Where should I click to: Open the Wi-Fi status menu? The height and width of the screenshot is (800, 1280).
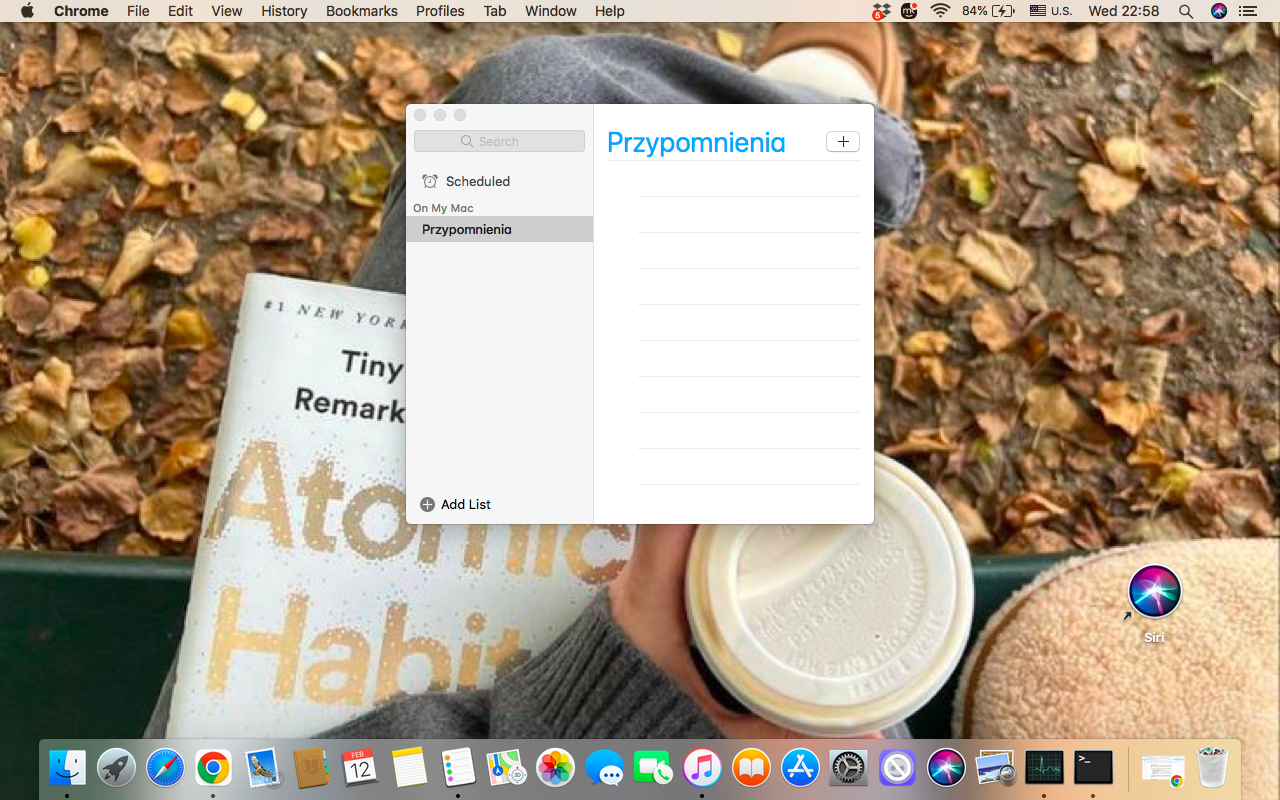click(x=940, y=11)
